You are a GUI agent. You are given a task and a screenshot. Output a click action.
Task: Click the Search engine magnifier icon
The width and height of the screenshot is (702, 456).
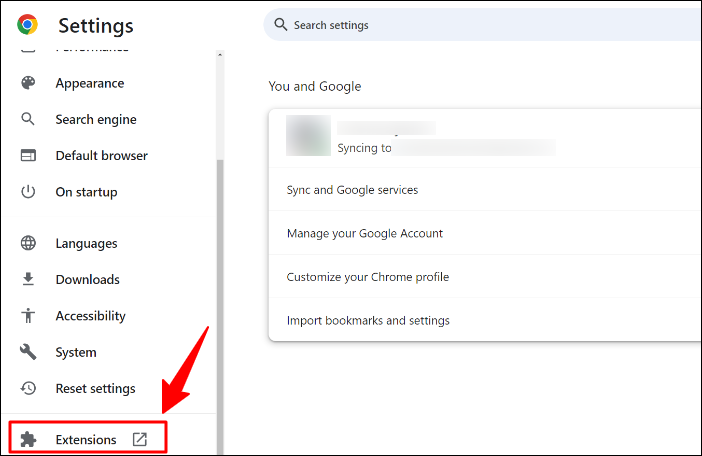coord(29,120)
